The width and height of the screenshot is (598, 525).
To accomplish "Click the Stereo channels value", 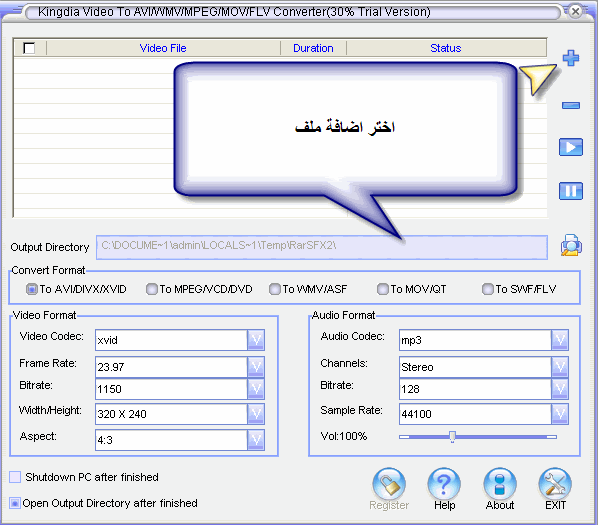I will 417,367.
